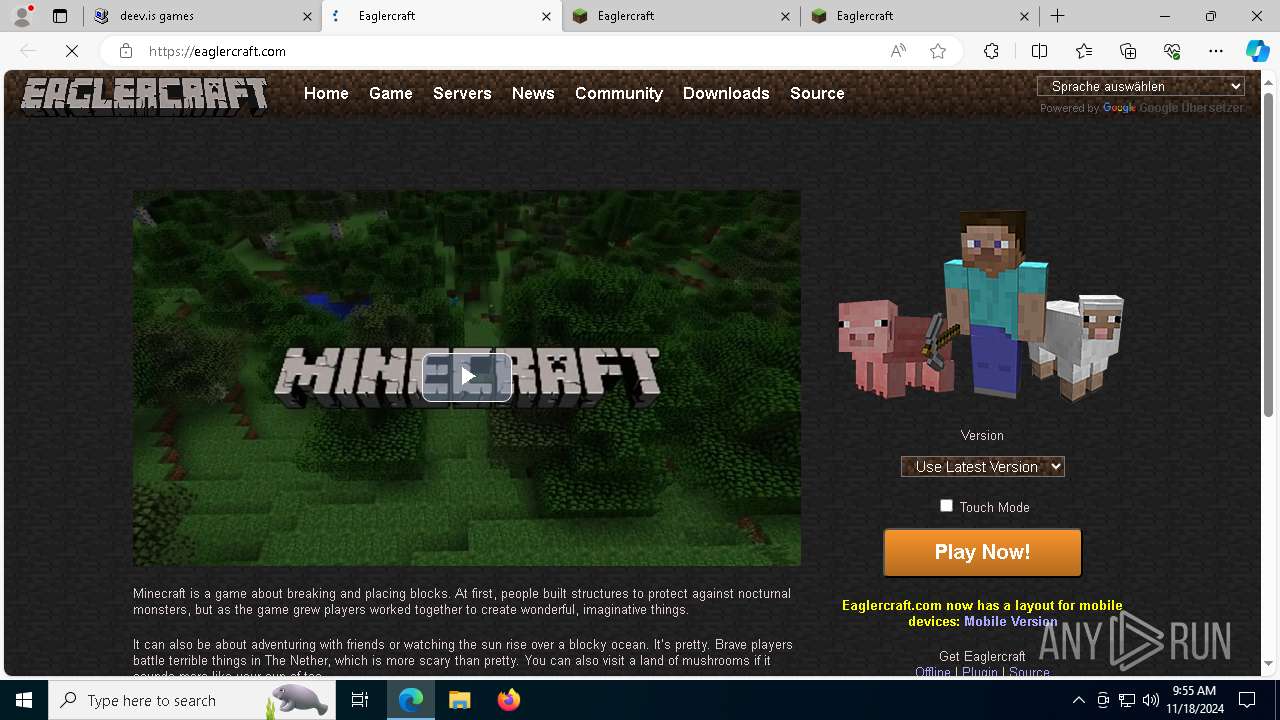
Task: Play the Minecraft trailer video
Action: [467, 377]
